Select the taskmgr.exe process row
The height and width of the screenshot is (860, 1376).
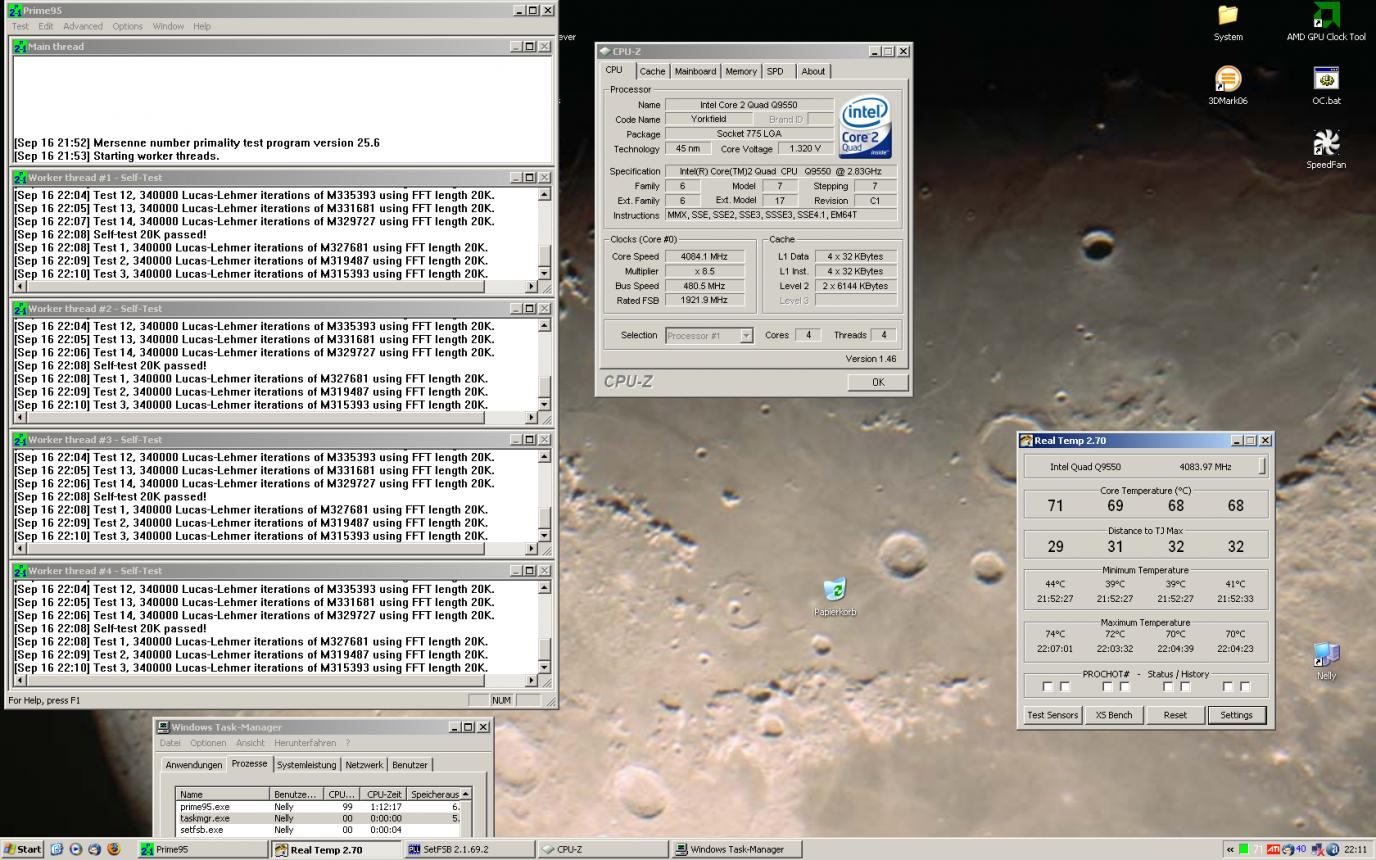pos(318,818)
